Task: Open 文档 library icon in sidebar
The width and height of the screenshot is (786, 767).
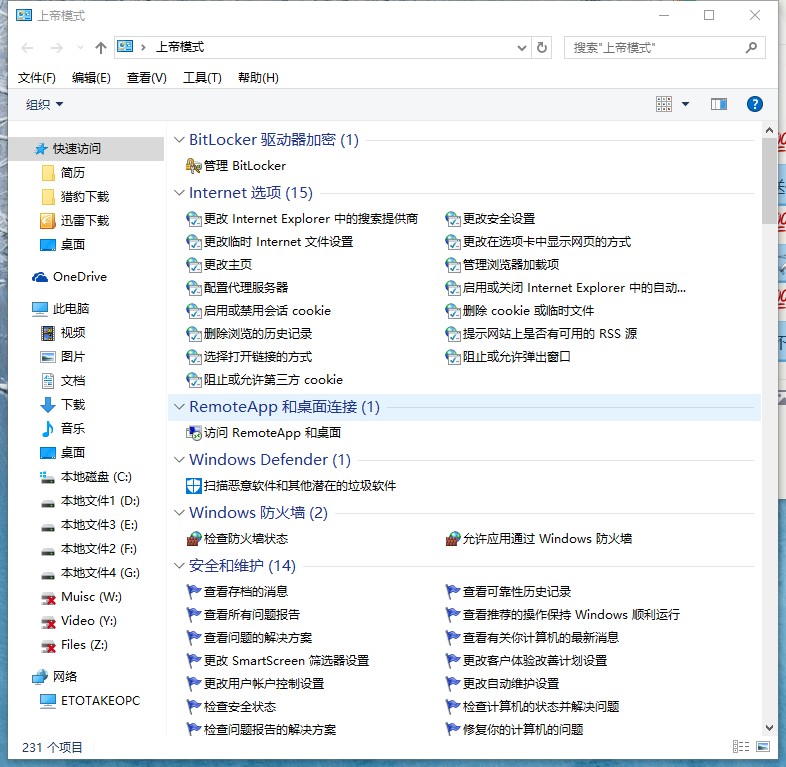Action: coord(48,381)
